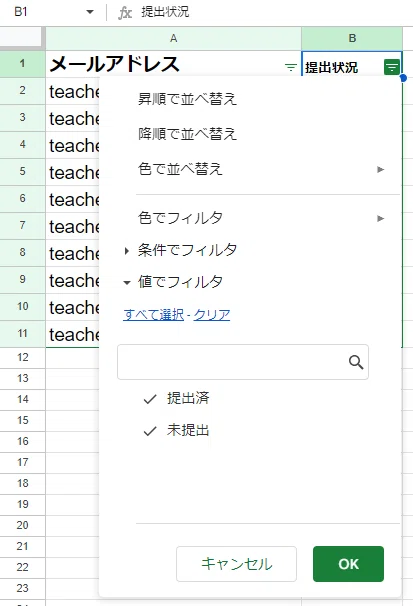Select 昇順で並べ替え option
The height and width of the screenshot is (606, 413).
(187, 99)
